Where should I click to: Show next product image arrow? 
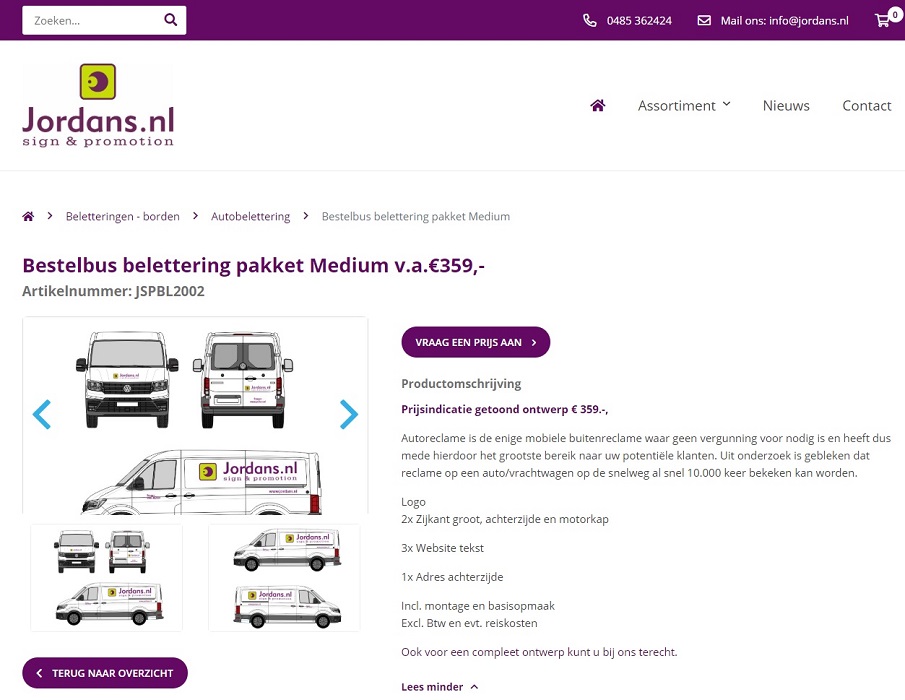tap(348, 414)
